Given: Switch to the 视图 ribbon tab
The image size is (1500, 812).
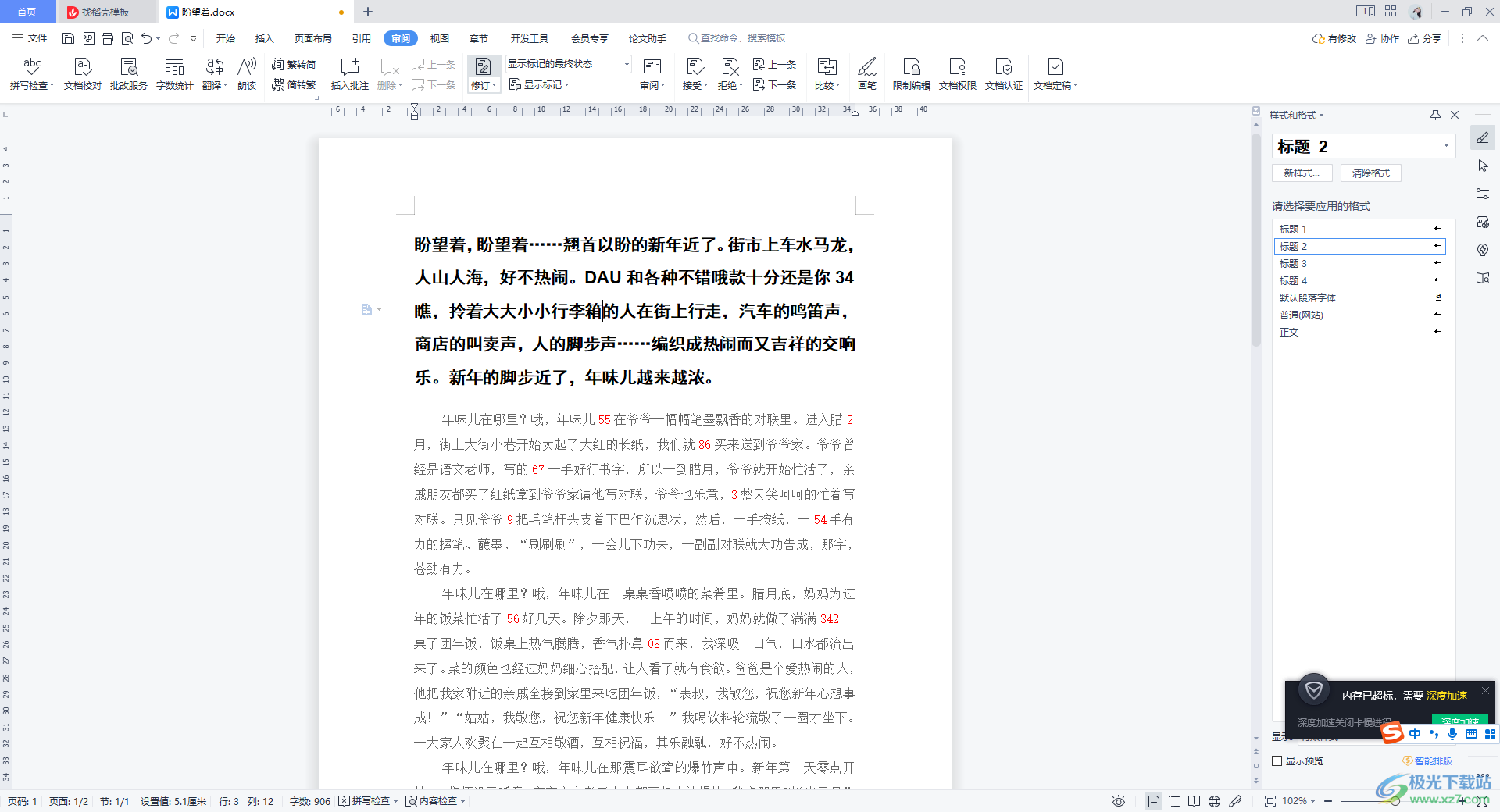Looking at the screenshot, I should pos(439,37).
